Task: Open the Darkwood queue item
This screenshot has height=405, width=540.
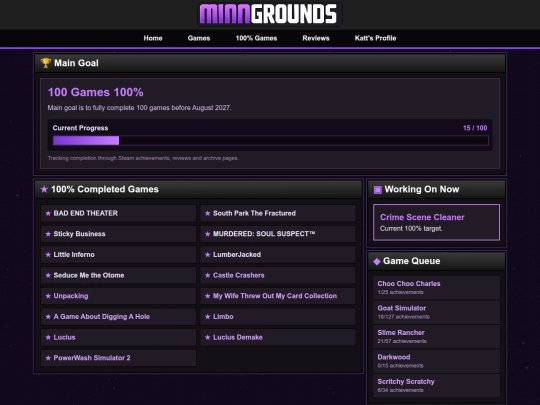Action: click(x=436, y=361)
